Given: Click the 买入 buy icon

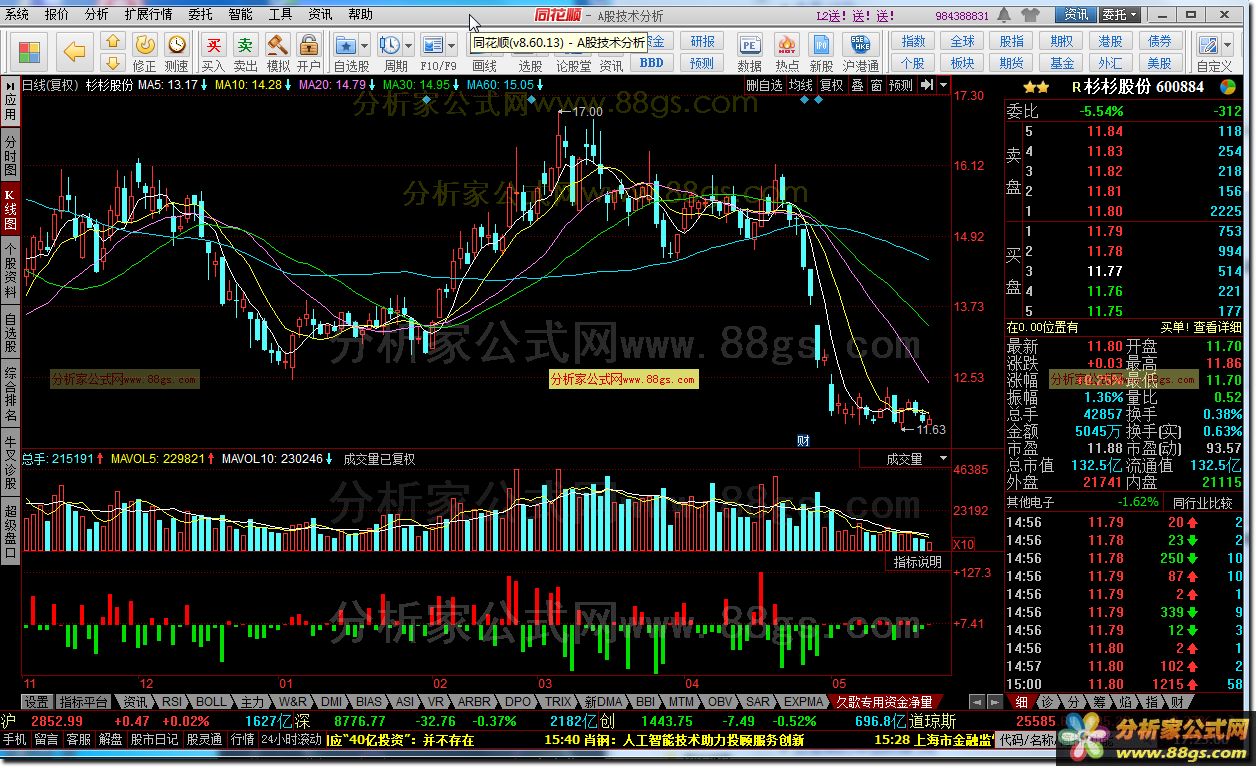Looking at the screenshot, I should coord(213,45).
